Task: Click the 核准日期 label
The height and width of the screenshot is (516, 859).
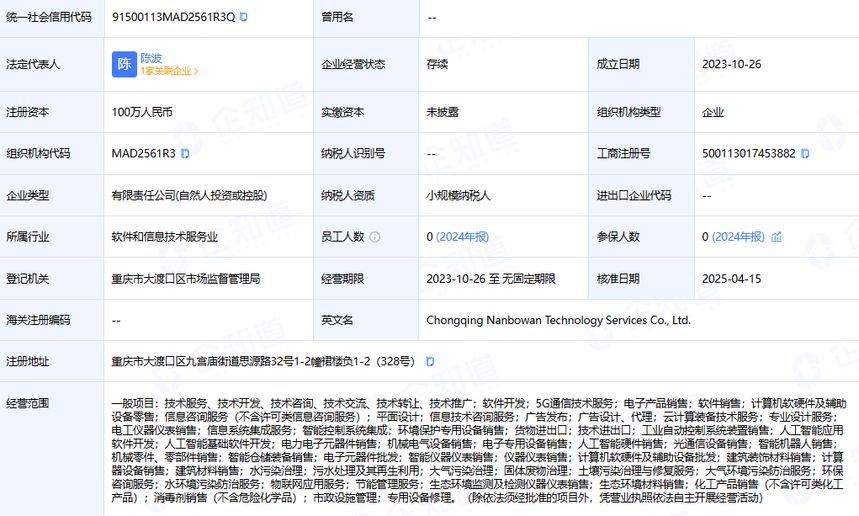Action: (x=618, y=279)
